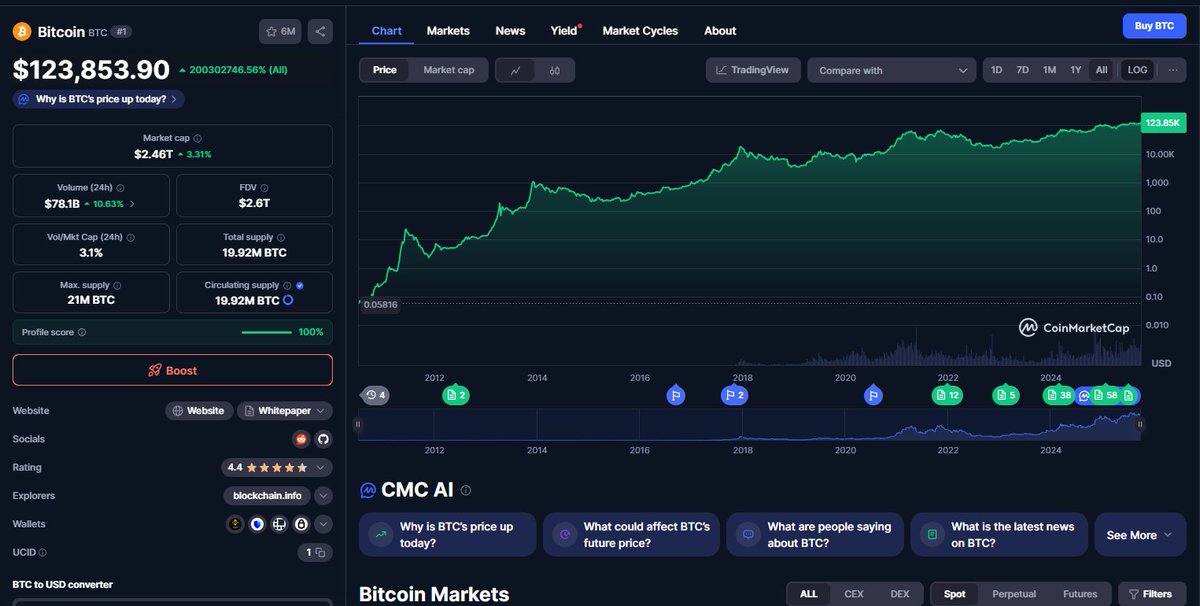Open the chart more options ellipsis
Viewport: 1200px width, 606px height.
pos(1174,70)
